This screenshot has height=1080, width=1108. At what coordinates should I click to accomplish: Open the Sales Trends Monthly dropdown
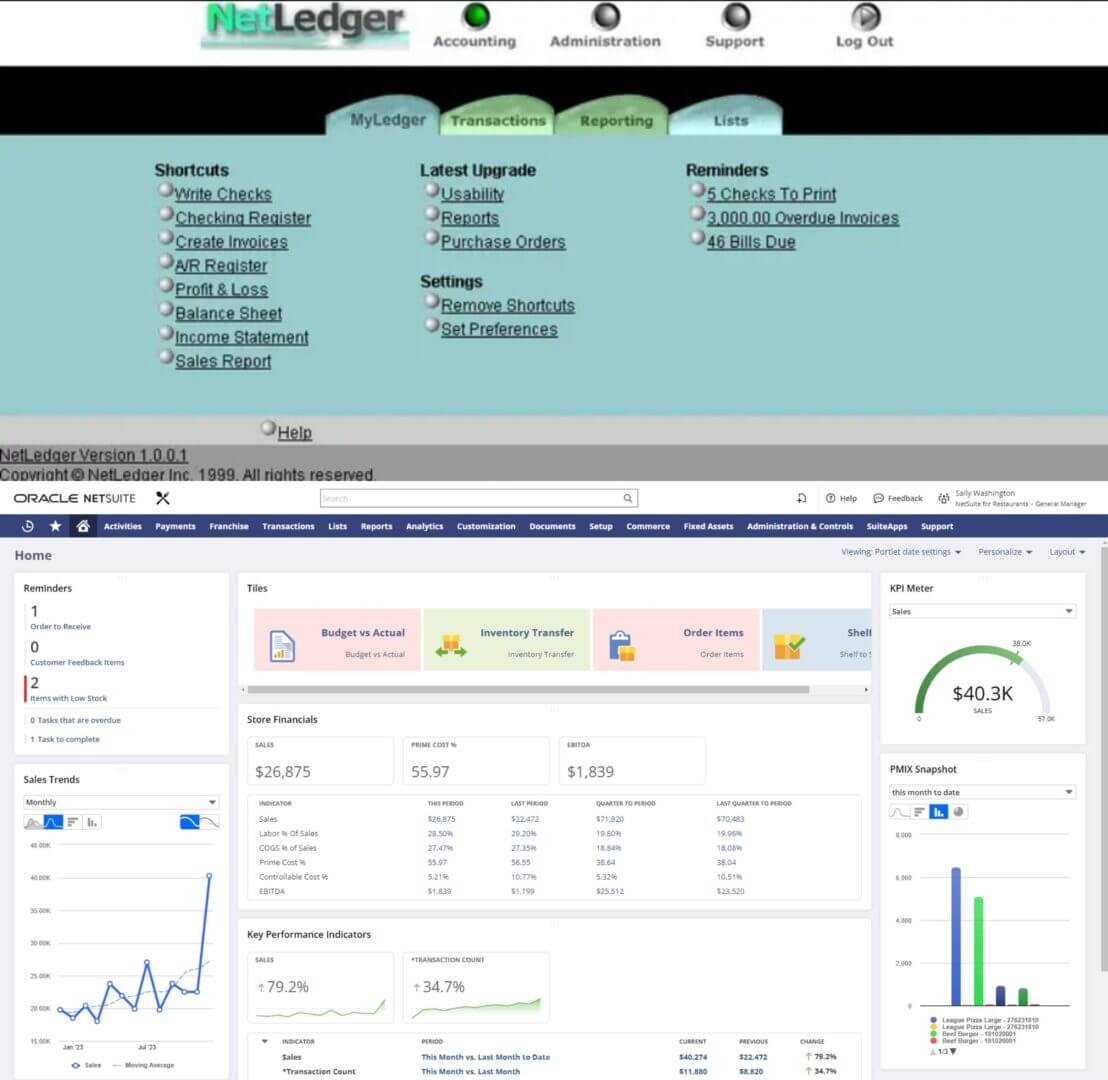[x=121, y=802]
